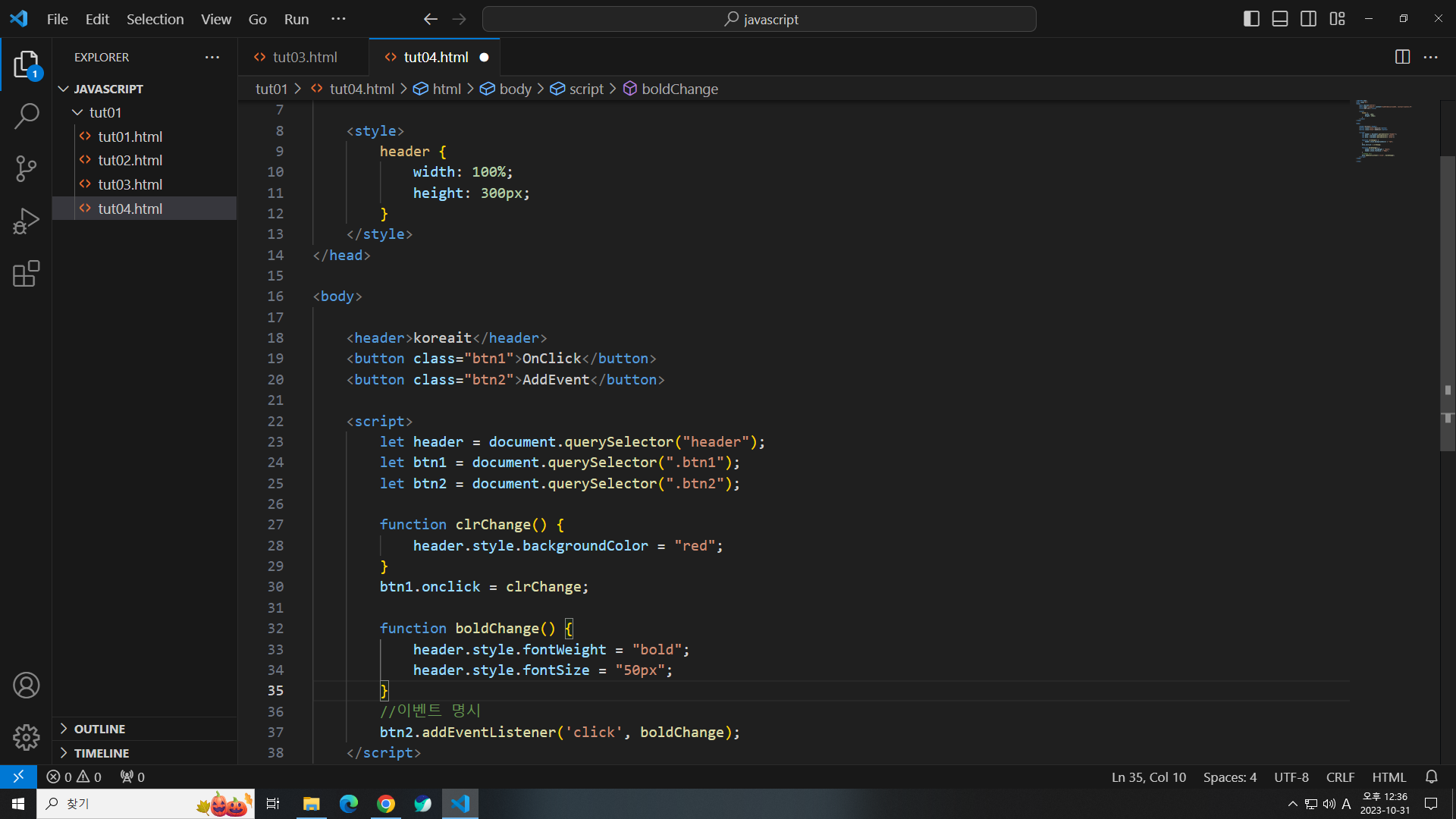1456x819 pixels.
Task: Switch to the tut03.html tab
Action: click(x=304, y=57)
